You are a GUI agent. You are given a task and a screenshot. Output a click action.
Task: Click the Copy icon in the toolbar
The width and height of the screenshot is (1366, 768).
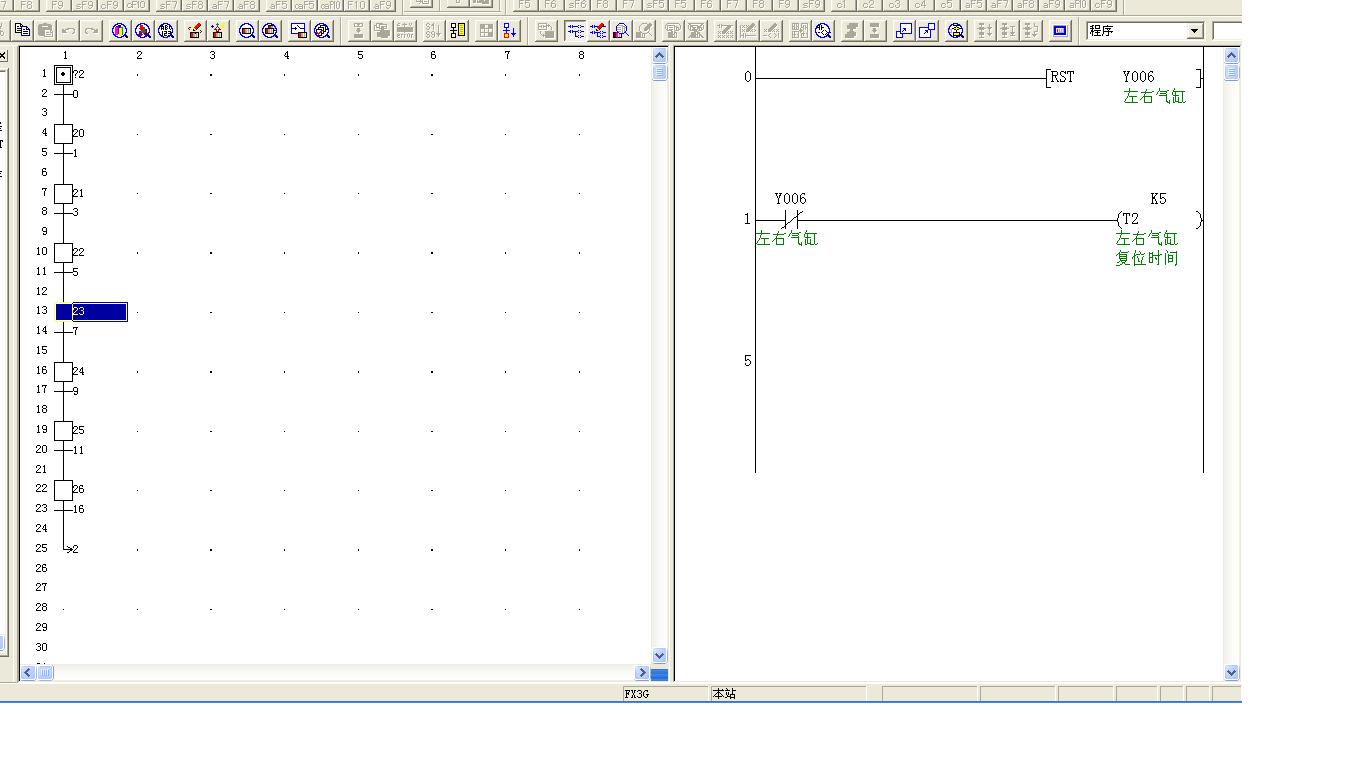click(22, 31)
